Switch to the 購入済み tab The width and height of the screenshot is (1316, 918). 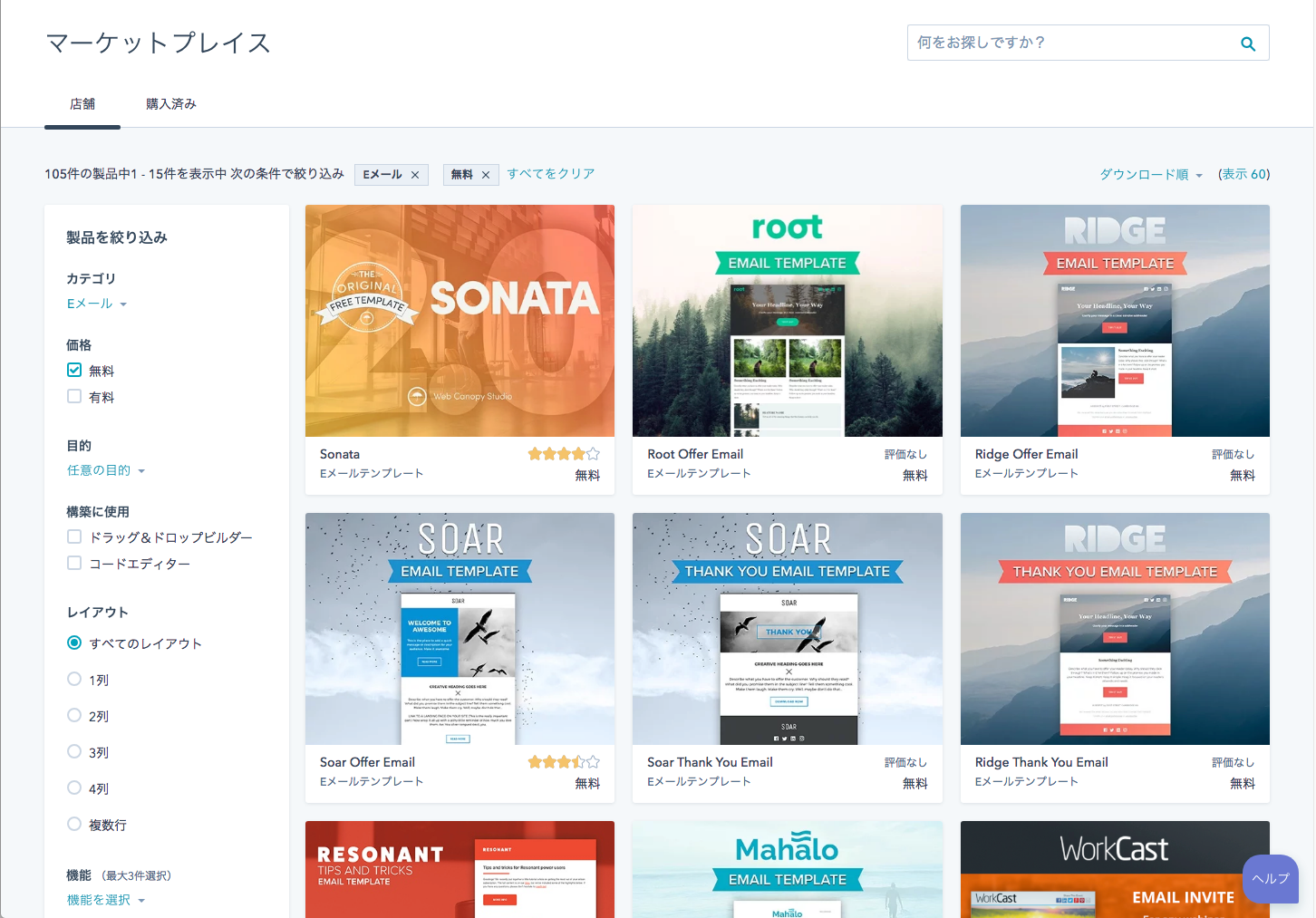pos(171,104)
